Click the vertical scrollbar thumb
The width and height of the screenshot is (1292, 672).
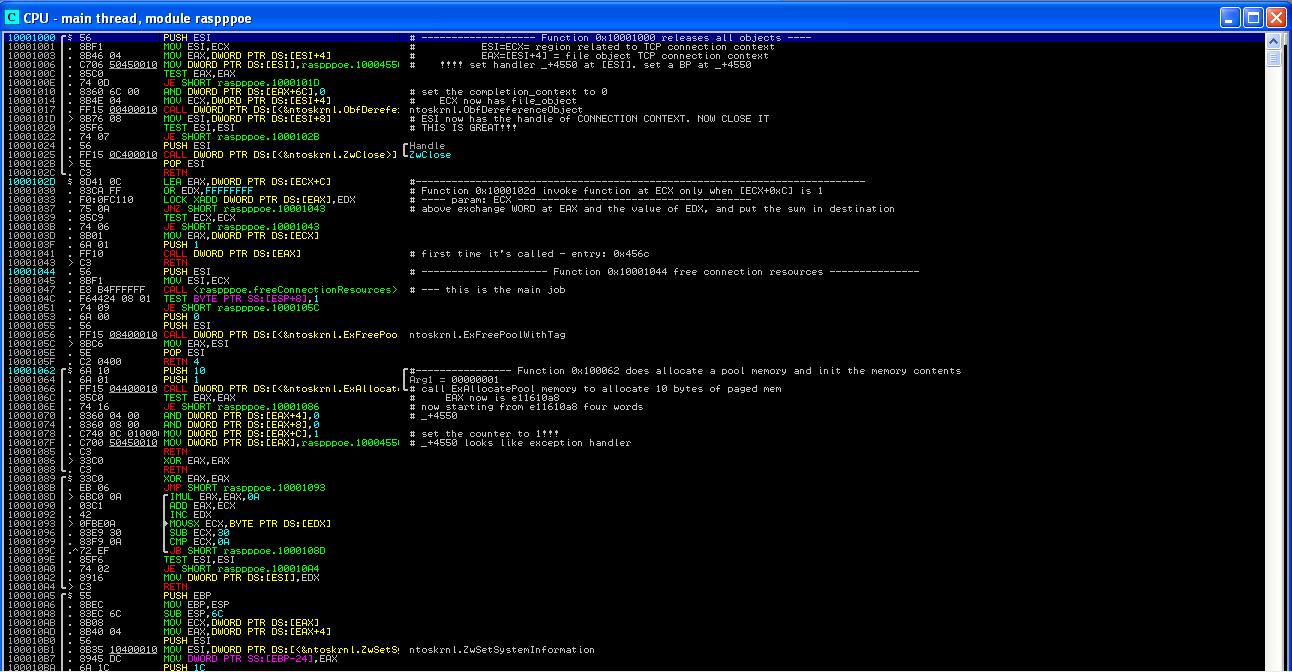point(1274,57)
